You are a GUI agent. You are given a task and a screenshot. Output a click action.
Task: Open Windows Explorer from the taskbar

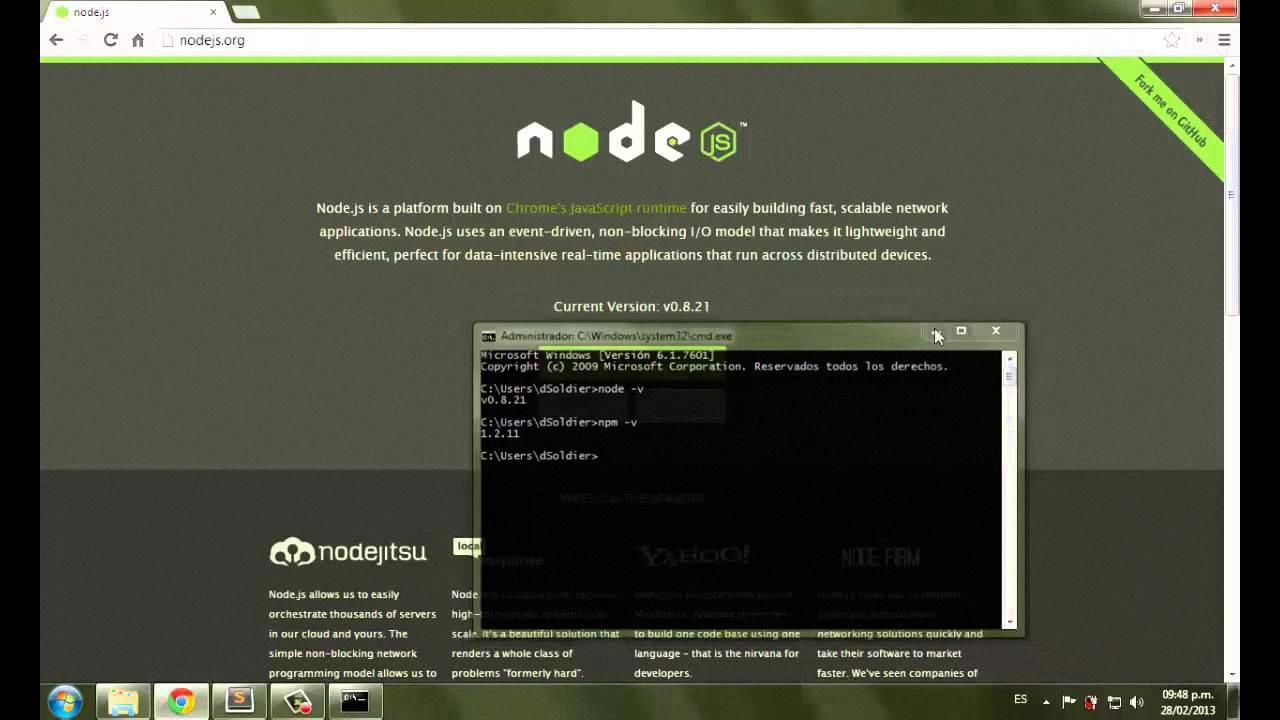[x=123, y=701]
